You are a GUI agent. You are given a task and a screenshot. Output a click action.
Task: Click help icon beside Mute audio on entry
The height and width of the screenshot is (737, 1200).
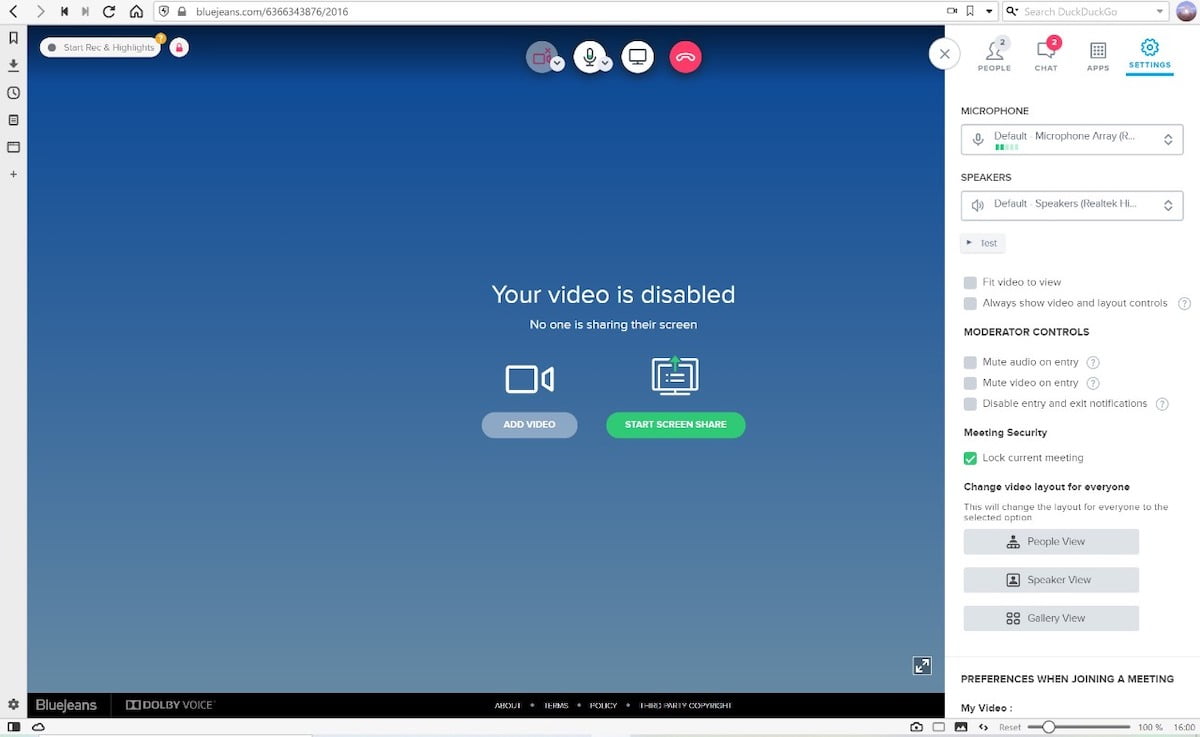click(x=1093, y=362)
